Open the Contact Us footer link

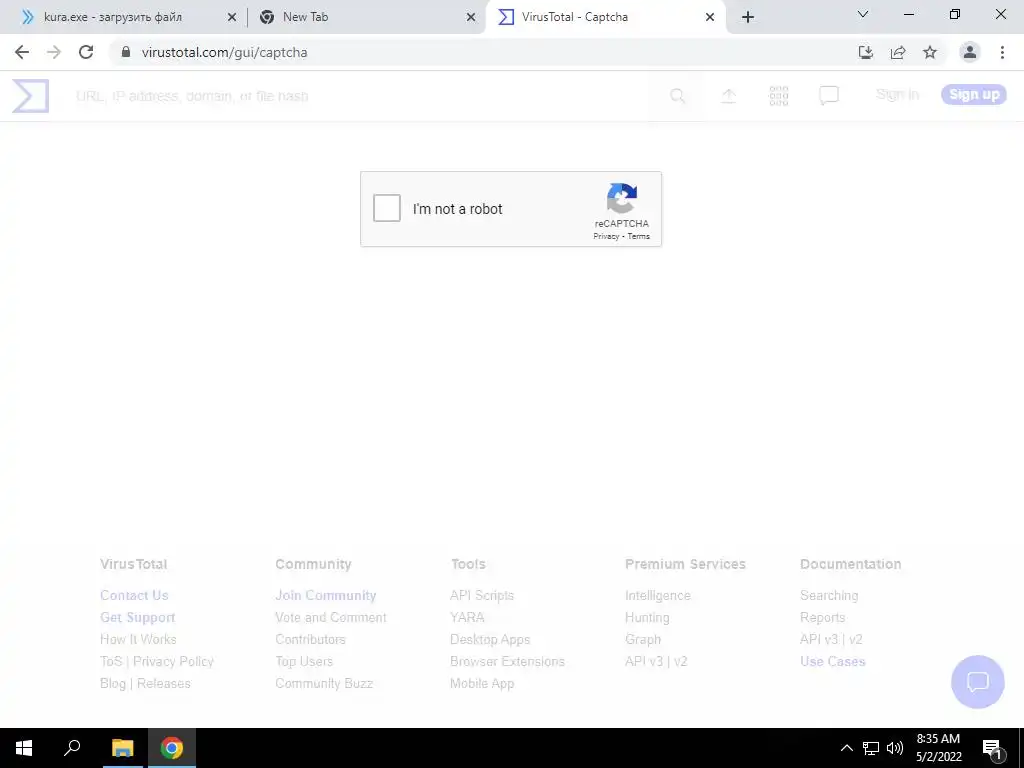pyautogui.click(x=135, y=596)
